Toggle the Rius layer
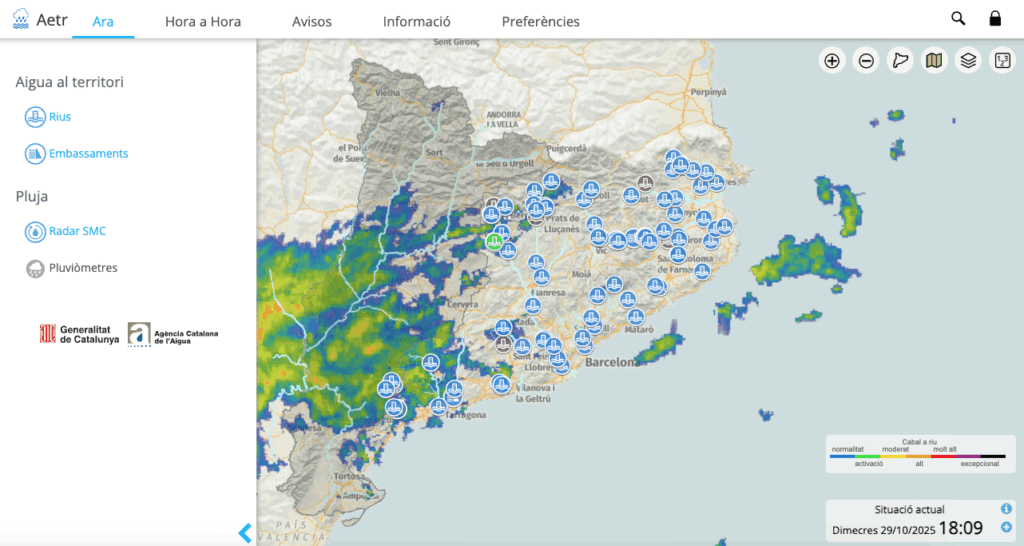1024x546 pixels. click(36, 117)
